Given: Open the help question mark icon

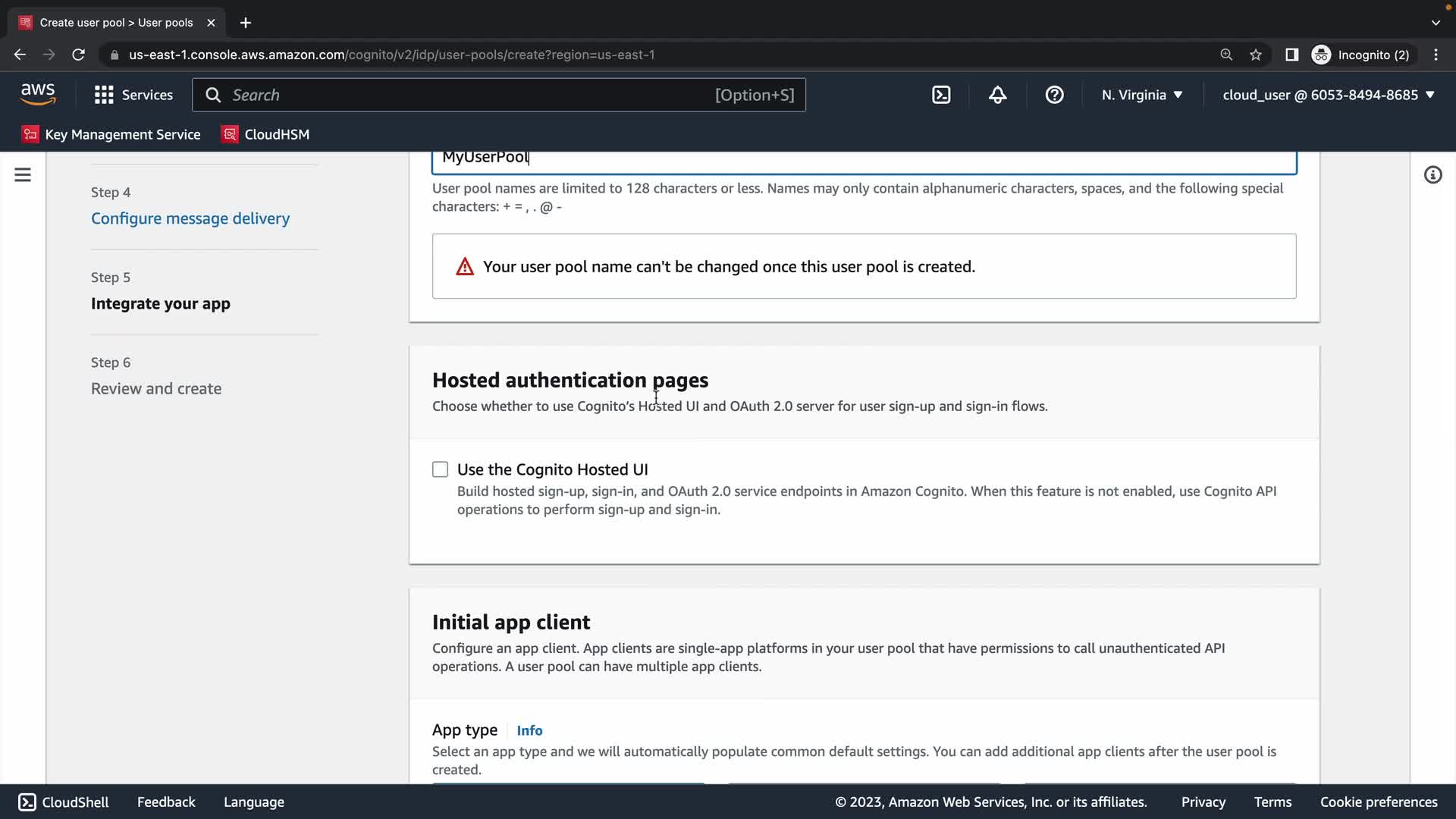Looking at the screenshot, I should (x=1054, y=95).
